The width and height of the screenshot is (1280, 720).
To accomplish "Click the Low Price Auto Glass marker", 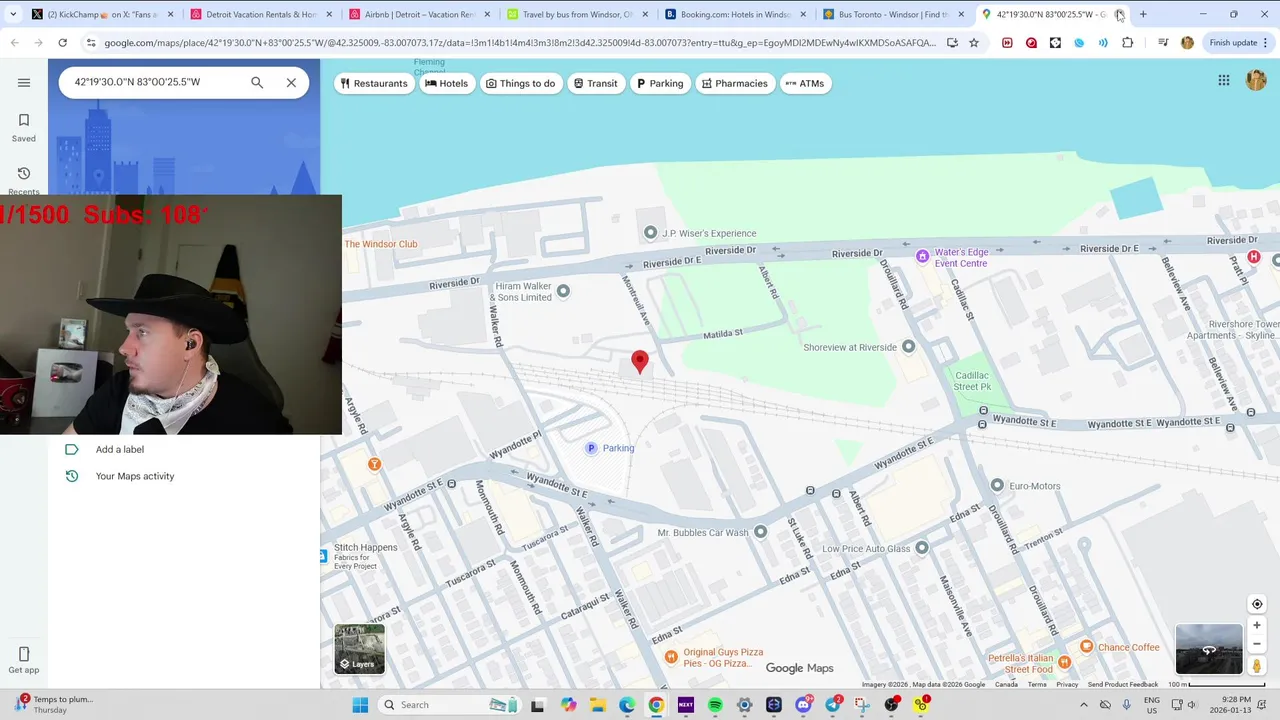I will (922, 548).
